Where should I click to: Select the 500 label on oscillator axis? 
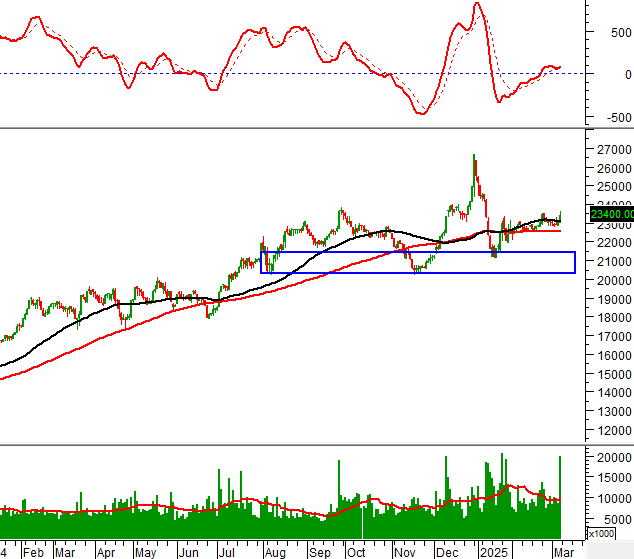tap(621, 33)
